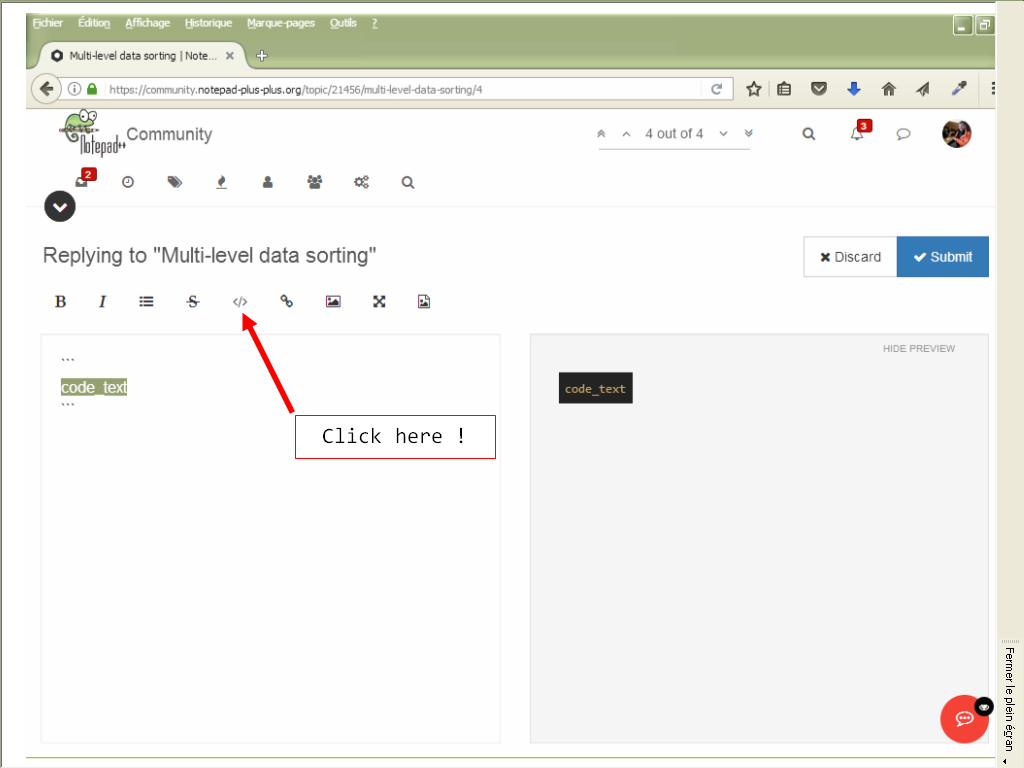
Task: Toggle fullscreen composer mode icon
Action: 379,301
